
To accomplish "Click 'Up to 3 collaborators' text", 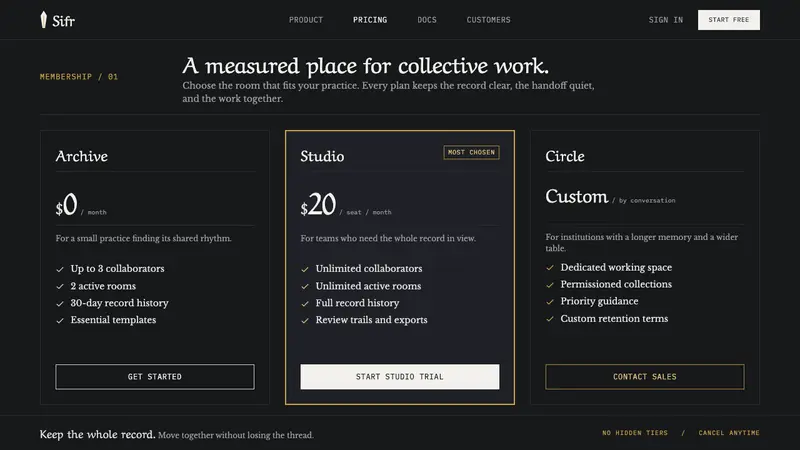I will tap(117, 268).
